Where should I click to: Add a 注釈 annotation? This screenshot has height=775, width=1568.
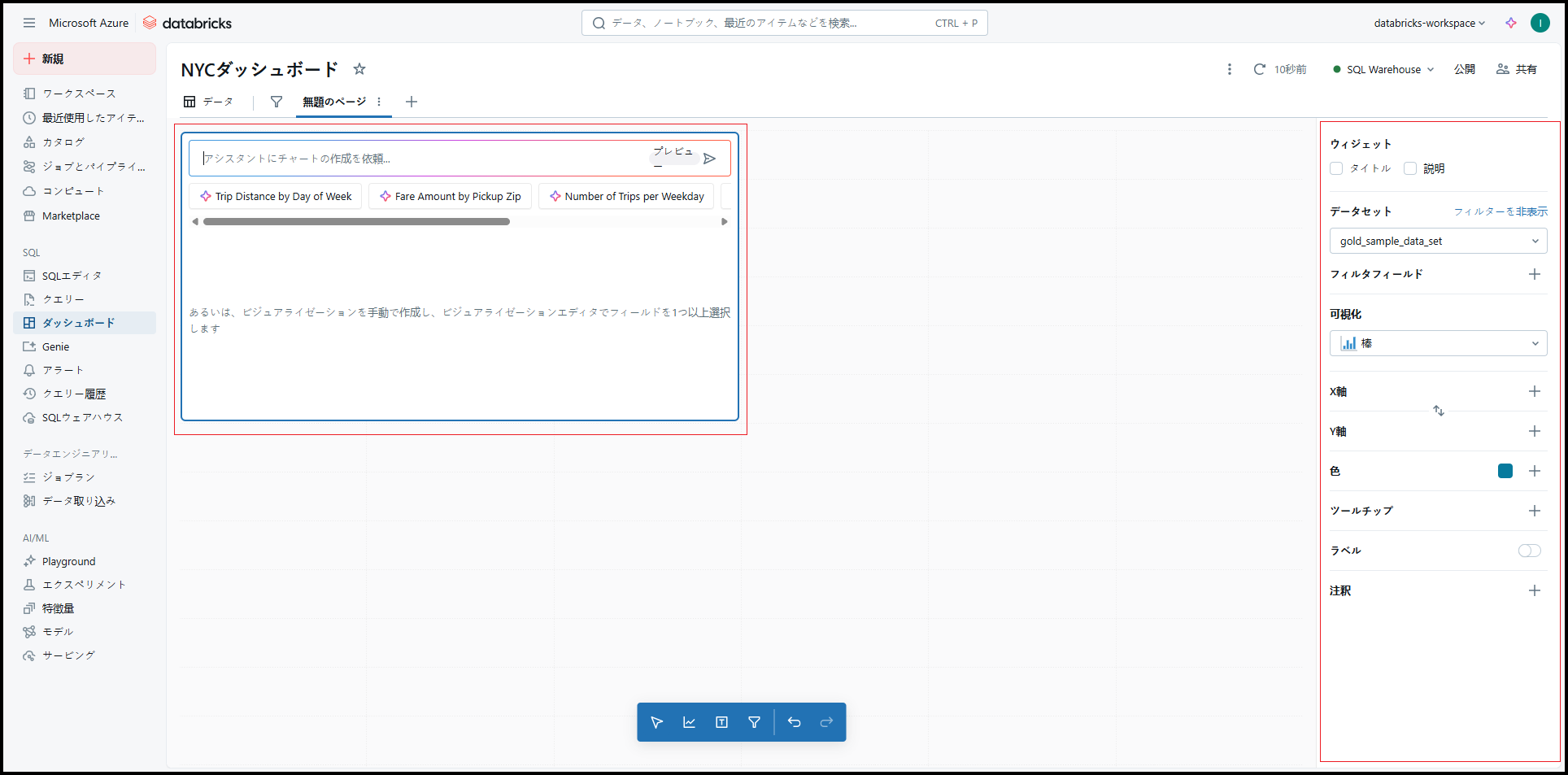[x=1535, y=590]
